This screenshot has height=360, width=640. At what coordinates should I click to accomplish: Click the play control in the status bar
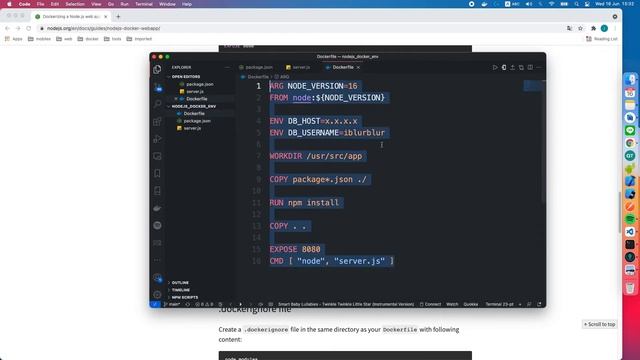pos(240,304)
